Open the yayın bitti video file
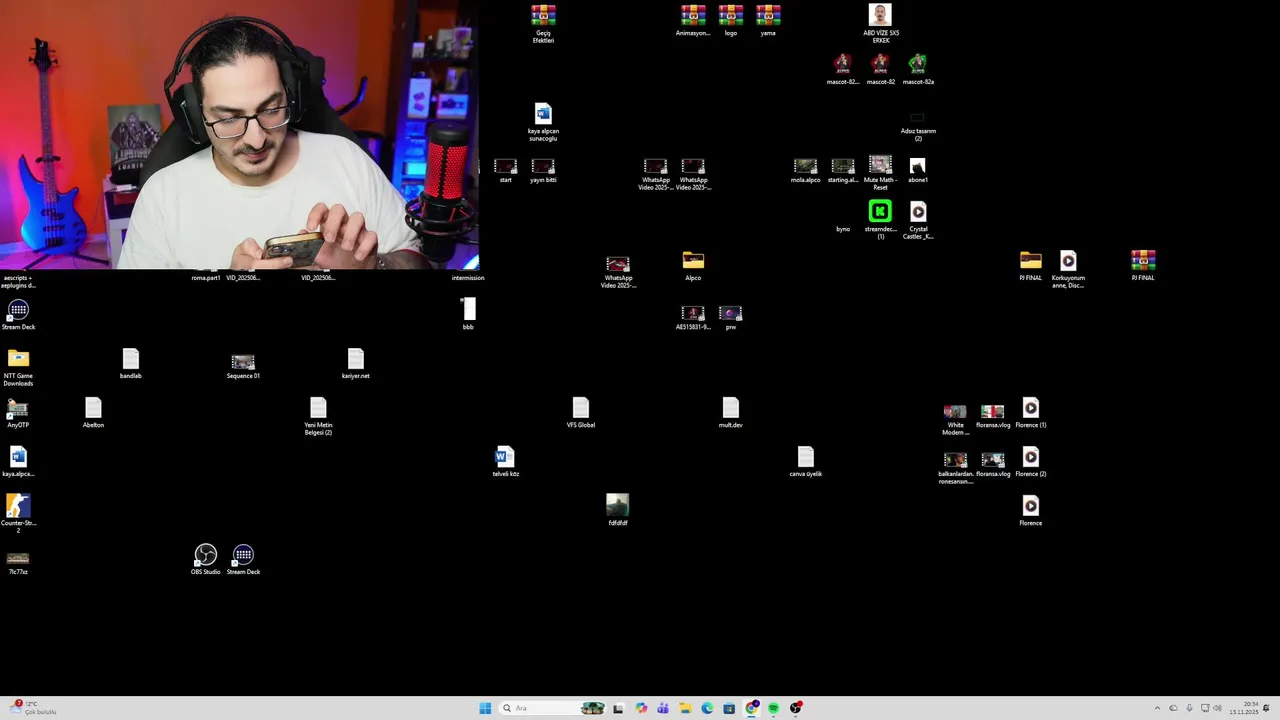Viewport: 1280px width, 720px height. (x=543, y=166)
